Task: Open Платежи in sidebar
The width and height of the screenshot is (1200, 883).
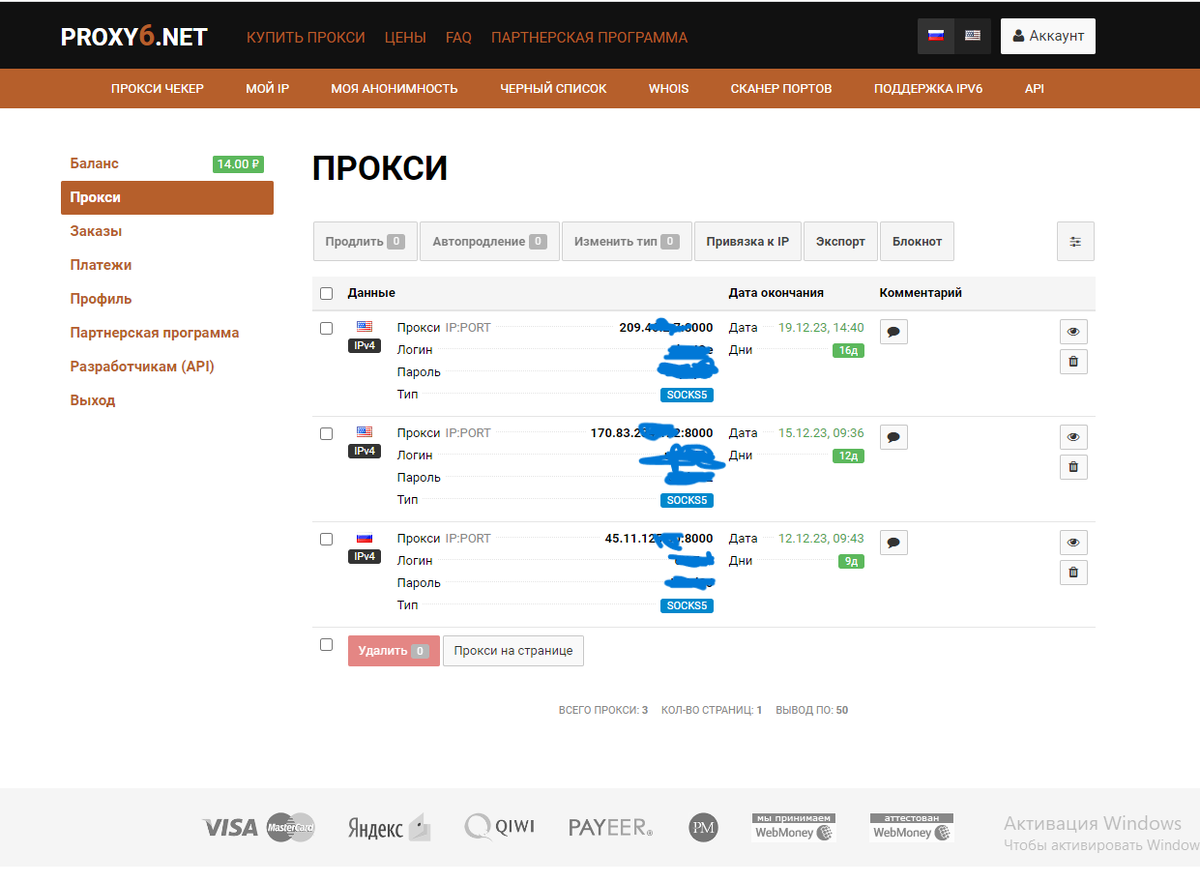Action: pyautogui.click(x=101, y=265)
